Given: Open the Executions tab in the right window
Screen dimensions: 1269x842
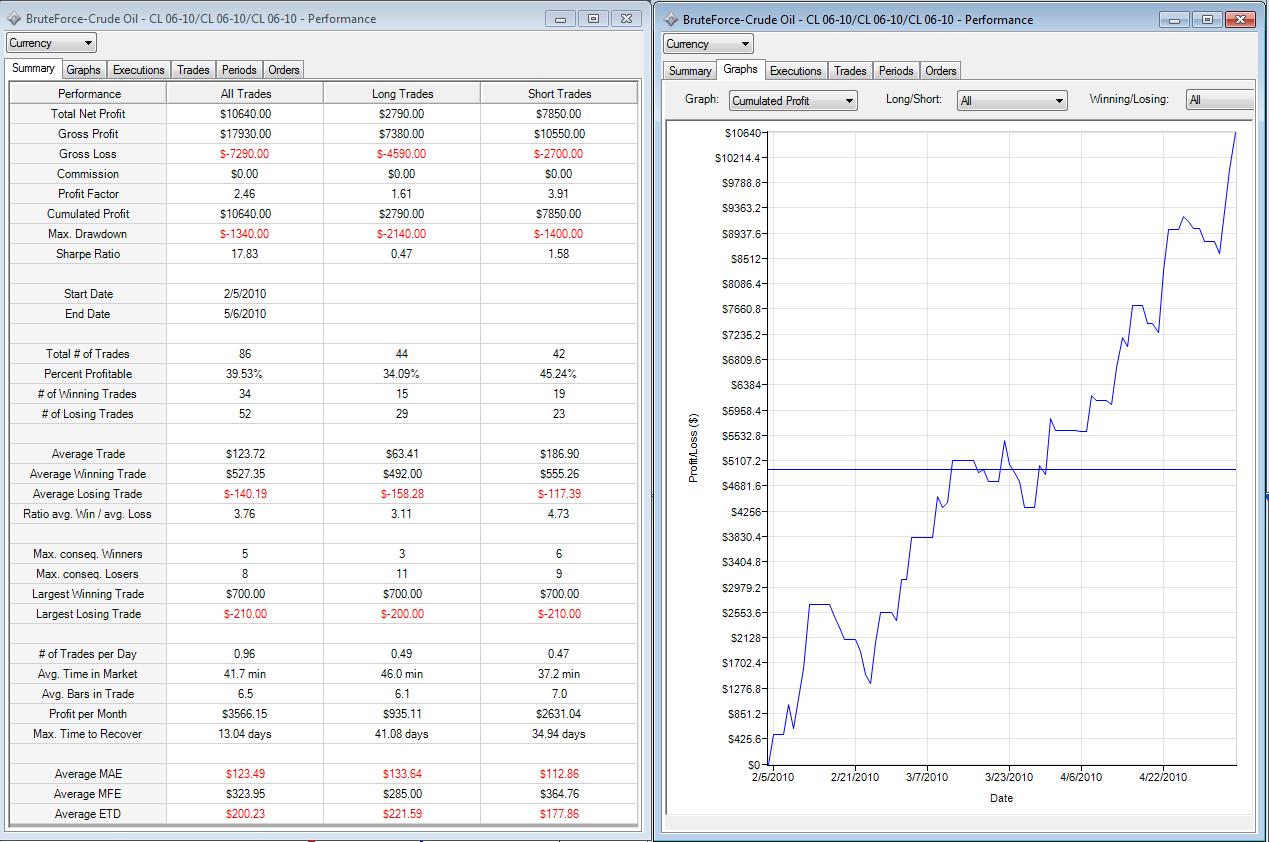Looking at the screenshot, I should click(x=796, y=71).
